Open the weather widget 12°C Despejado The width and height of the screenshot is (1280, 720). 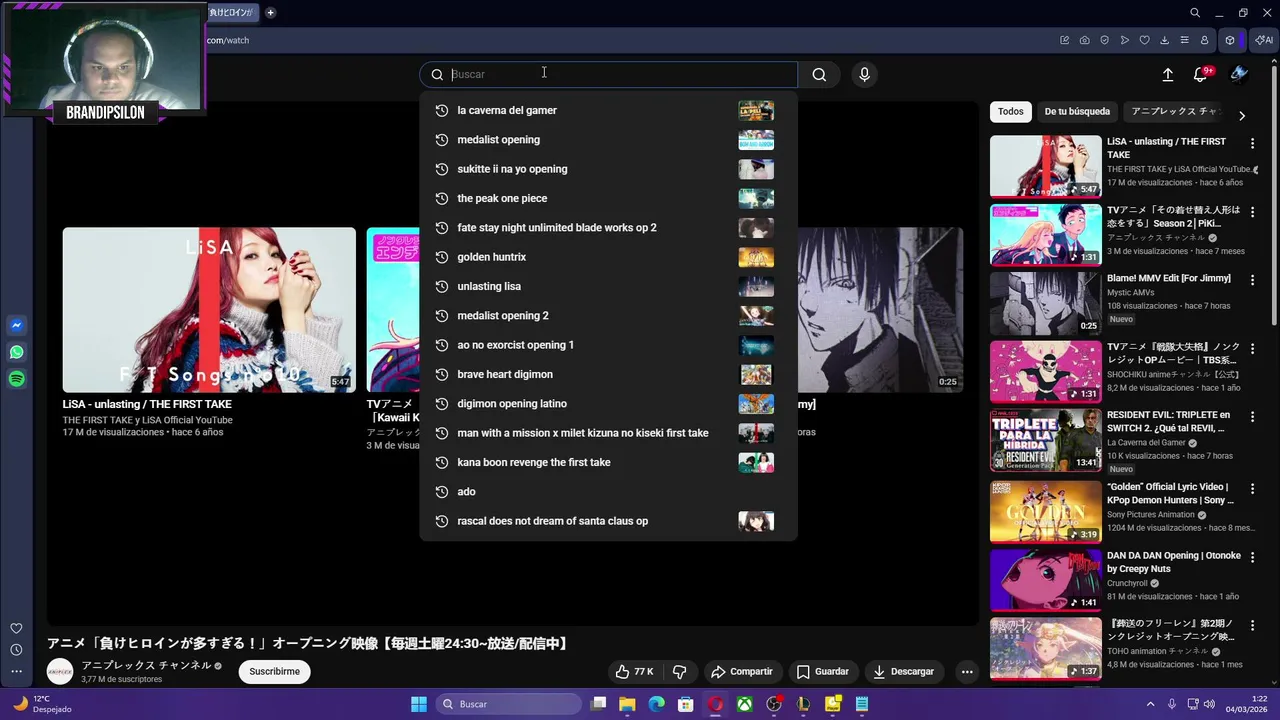tap(42, 704)
